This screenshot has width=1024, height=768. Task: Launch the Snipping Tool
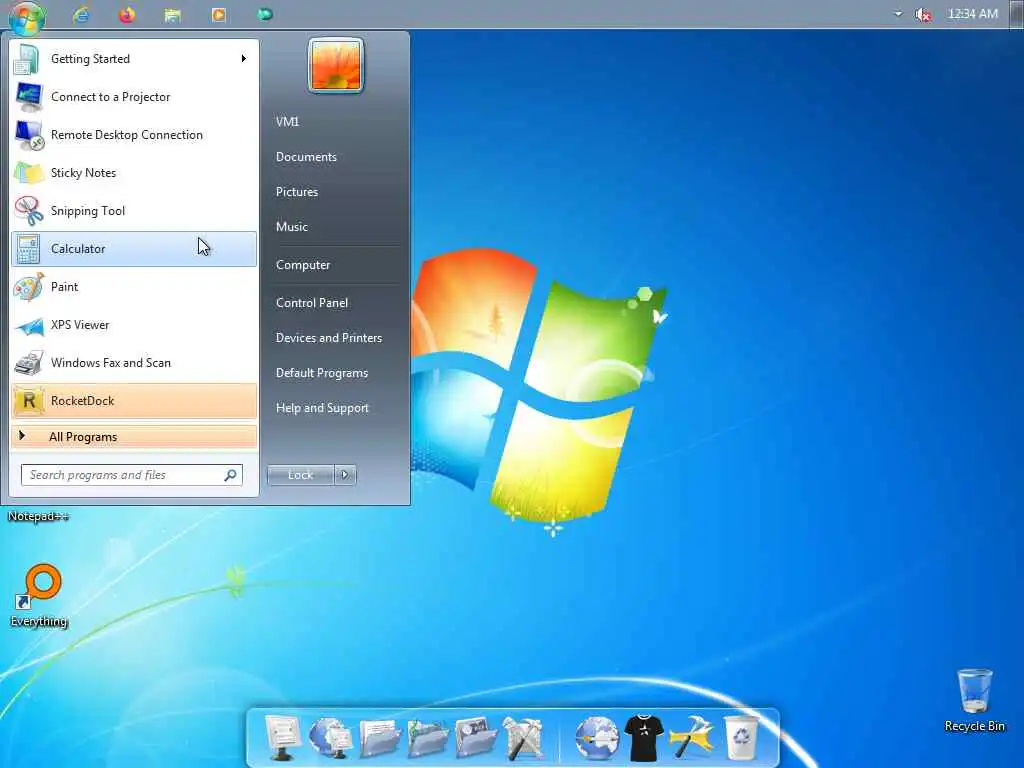[x=134, y=210]
